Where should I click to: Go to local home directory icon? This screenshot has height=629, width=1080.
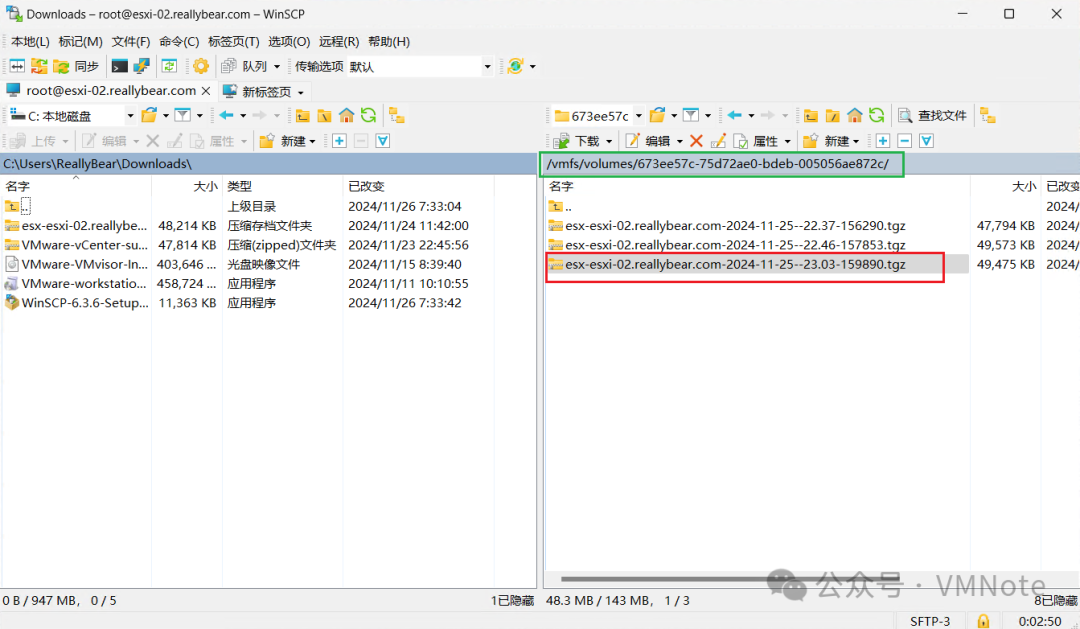click(346, 115)
